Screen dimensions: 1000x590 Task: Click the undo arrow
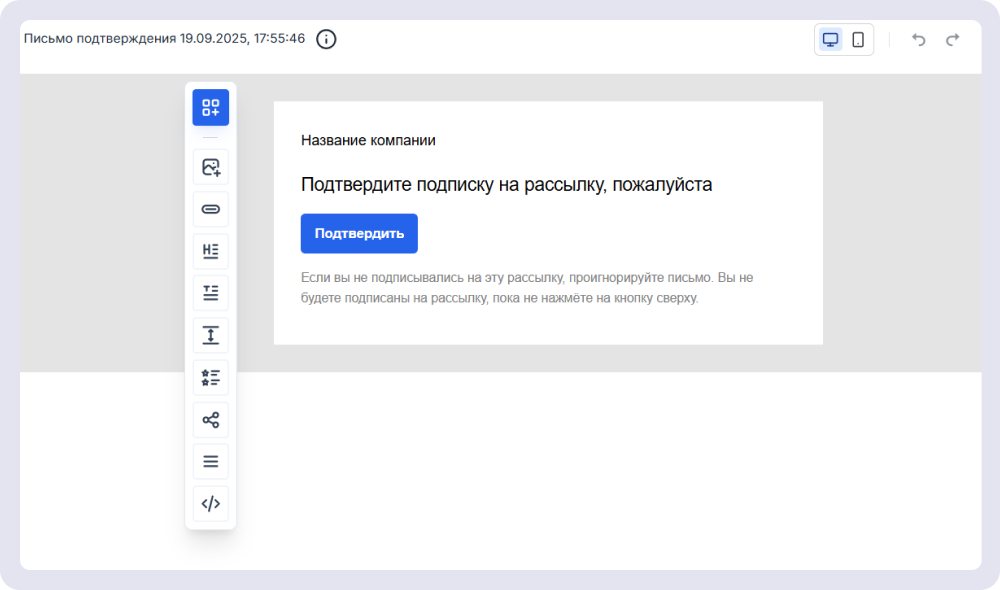tap(919, 39)
